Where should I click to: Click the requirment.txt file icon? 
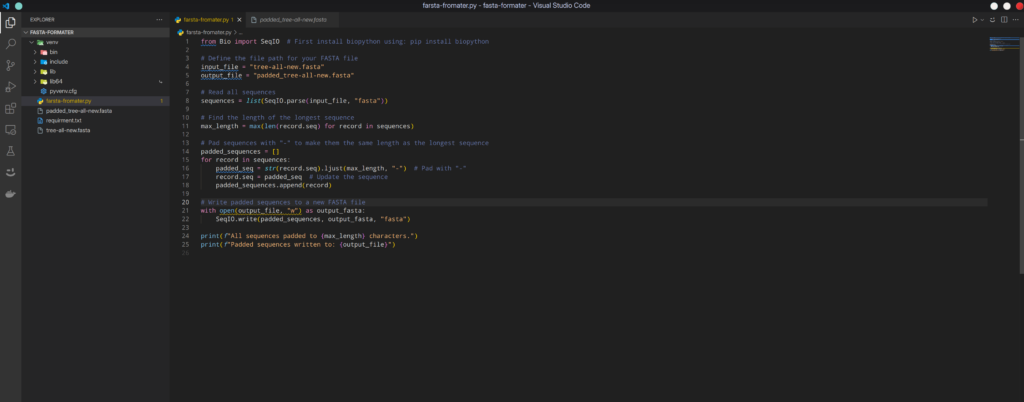pos(40,121)
